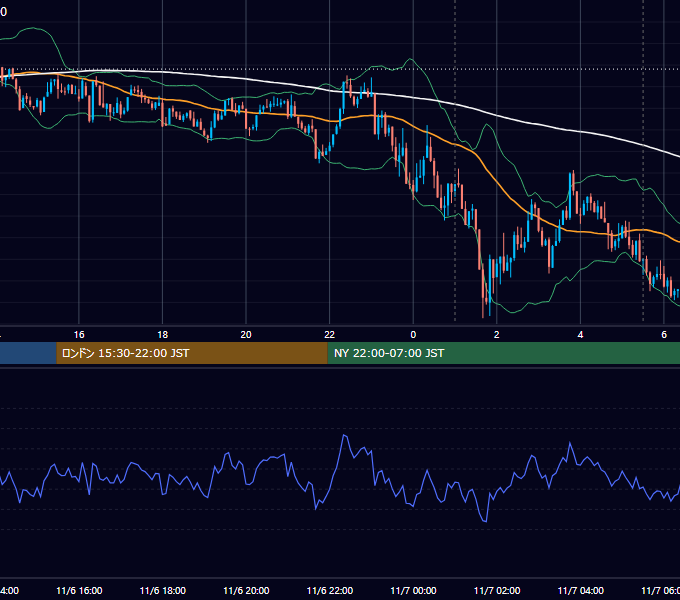Click the 11/7 00:00 date label
This screenshot has height=600, width=680.
pos(413,590)
